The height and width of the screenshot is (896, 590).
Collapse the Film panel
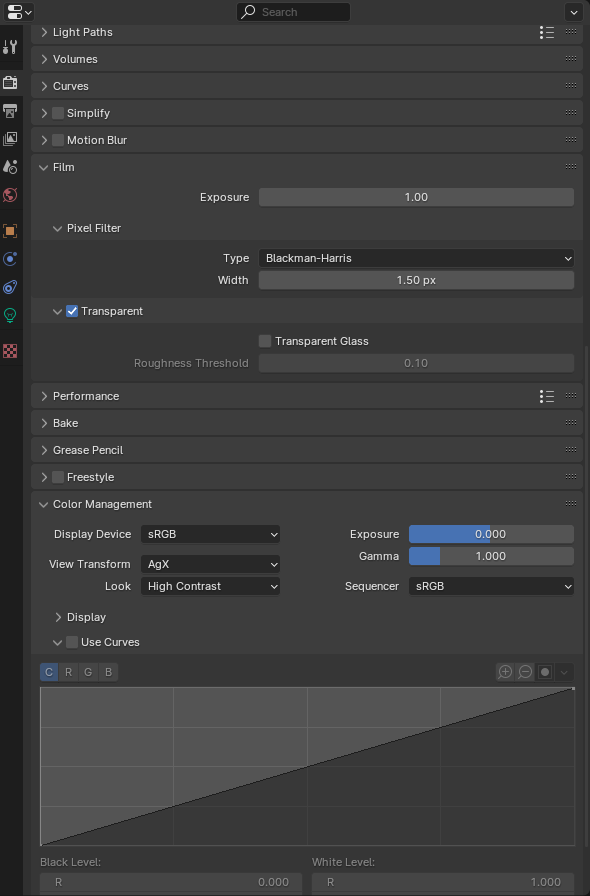[x=44, y=167]
